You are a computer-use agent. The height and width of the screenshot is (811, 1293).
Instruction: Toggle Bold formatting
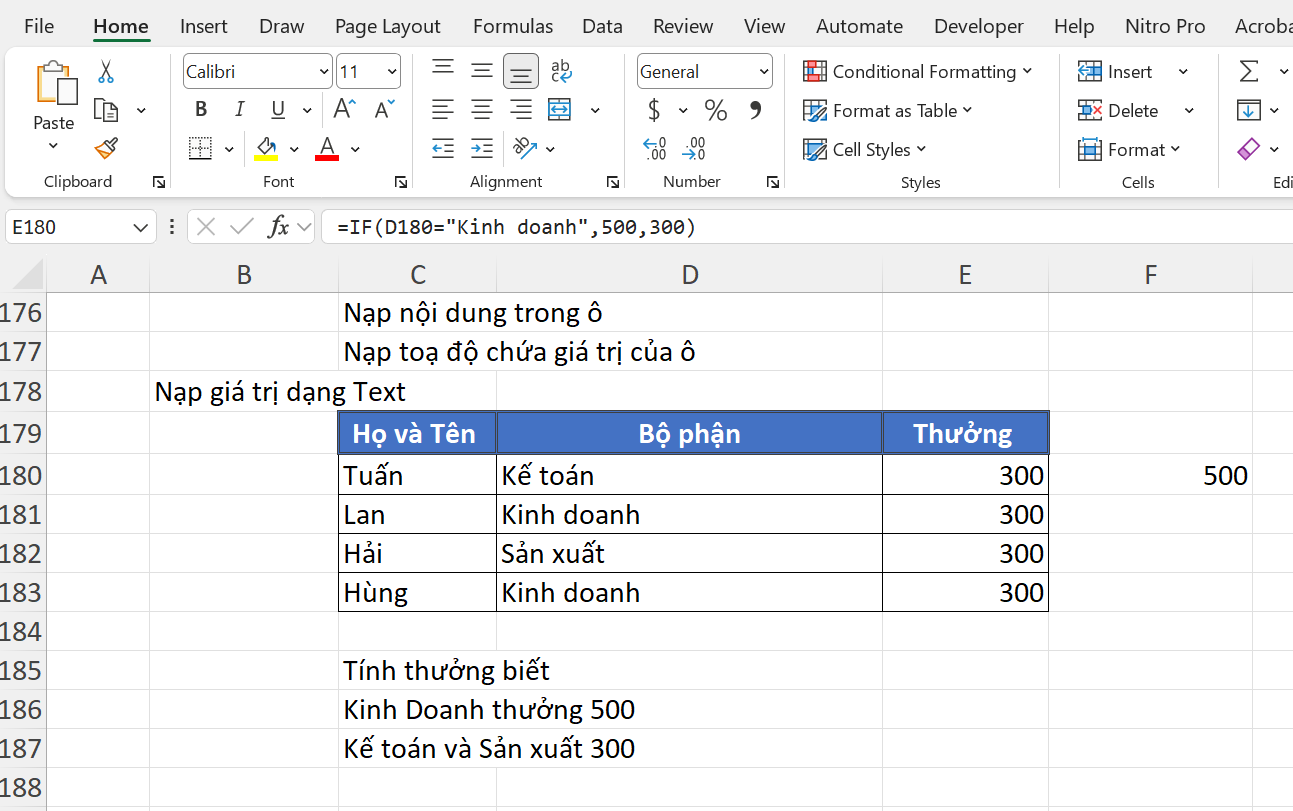[201, 110]
